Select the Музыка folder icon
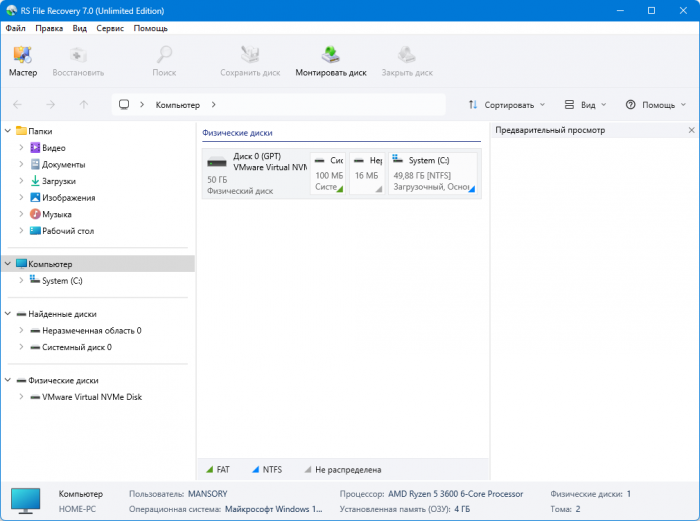700x521 pixels. [x=35, y=214]
